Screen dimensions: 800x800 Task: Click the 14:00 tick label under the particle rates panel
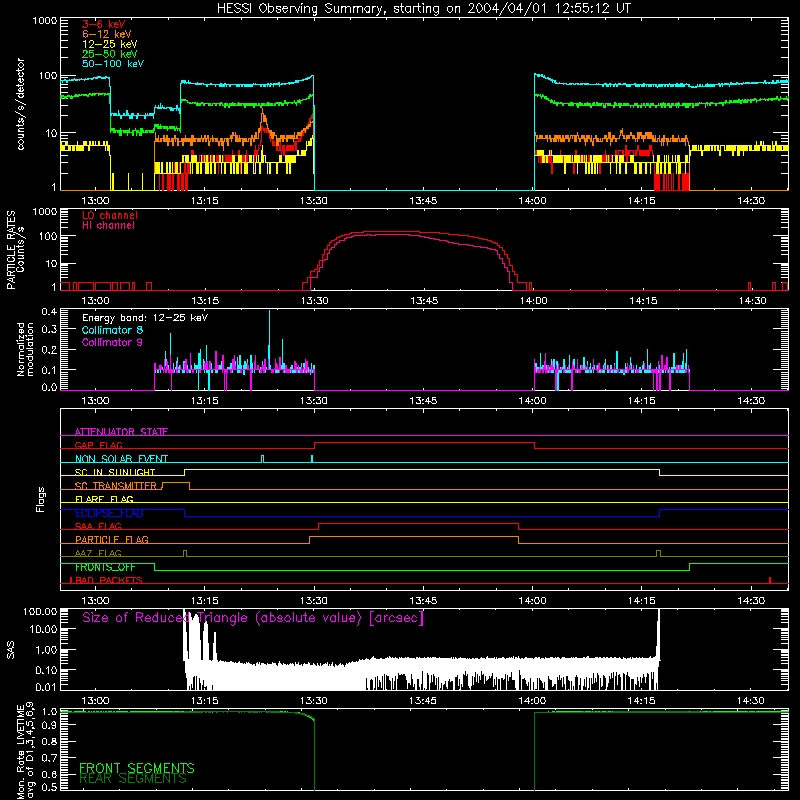coord(534,301)
